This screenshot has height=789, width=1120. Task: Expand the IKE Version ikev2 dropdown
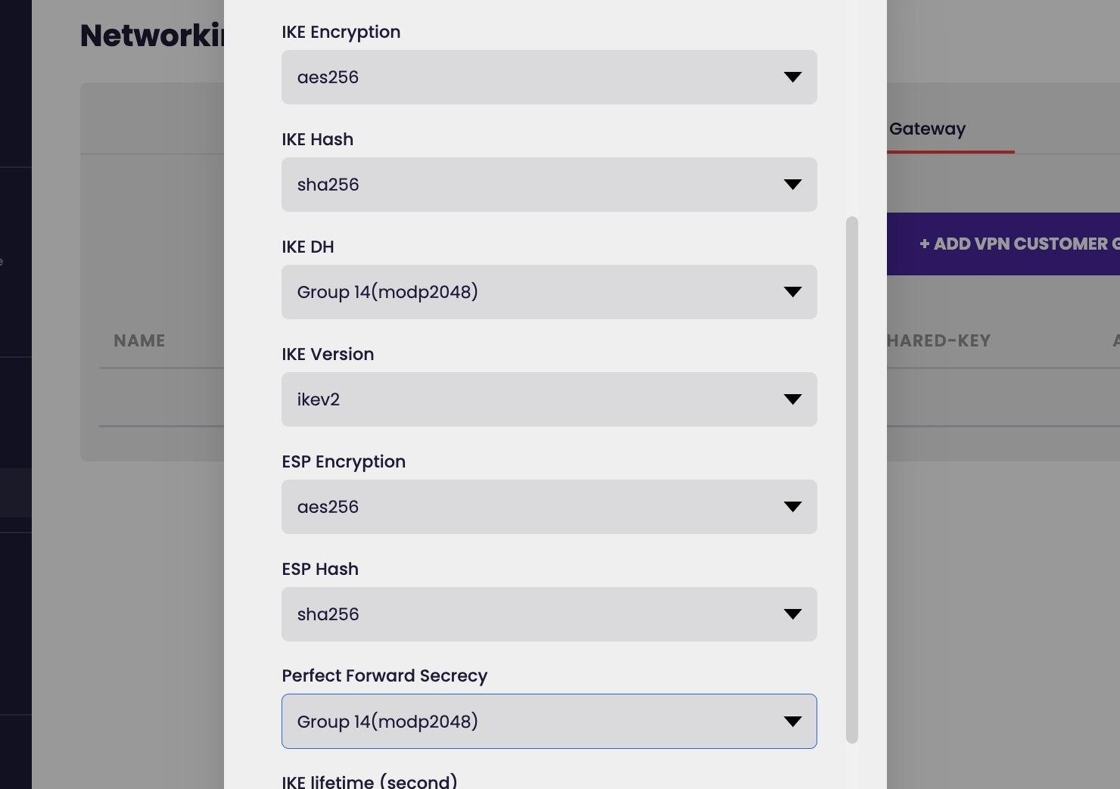click(x=548, y=399)
